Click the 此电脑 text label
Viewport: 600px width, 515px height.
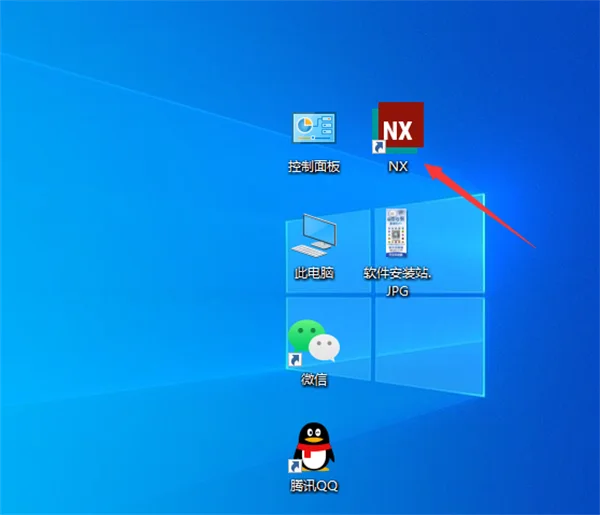[x=314, y=273]
